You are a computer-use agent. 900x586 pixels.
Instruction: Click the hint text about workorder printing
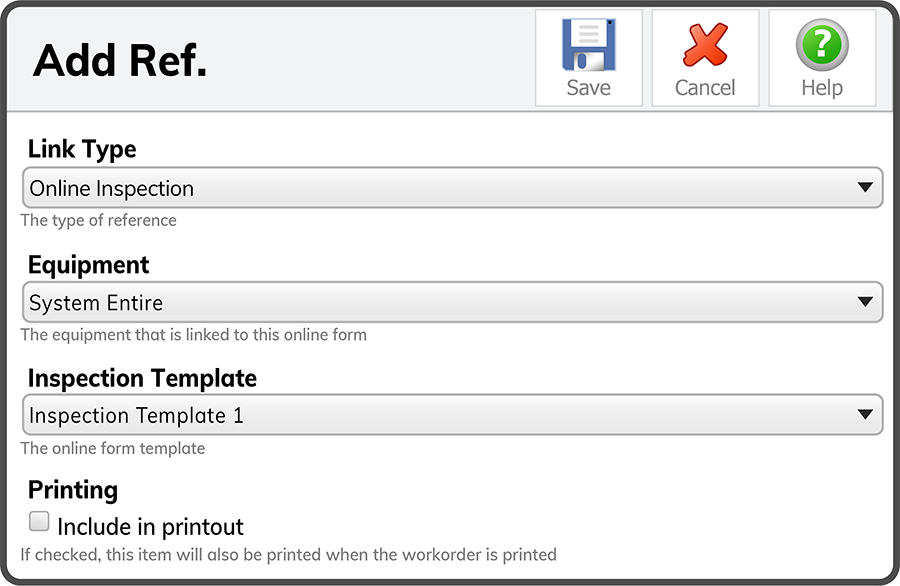(x=289, y=555)
